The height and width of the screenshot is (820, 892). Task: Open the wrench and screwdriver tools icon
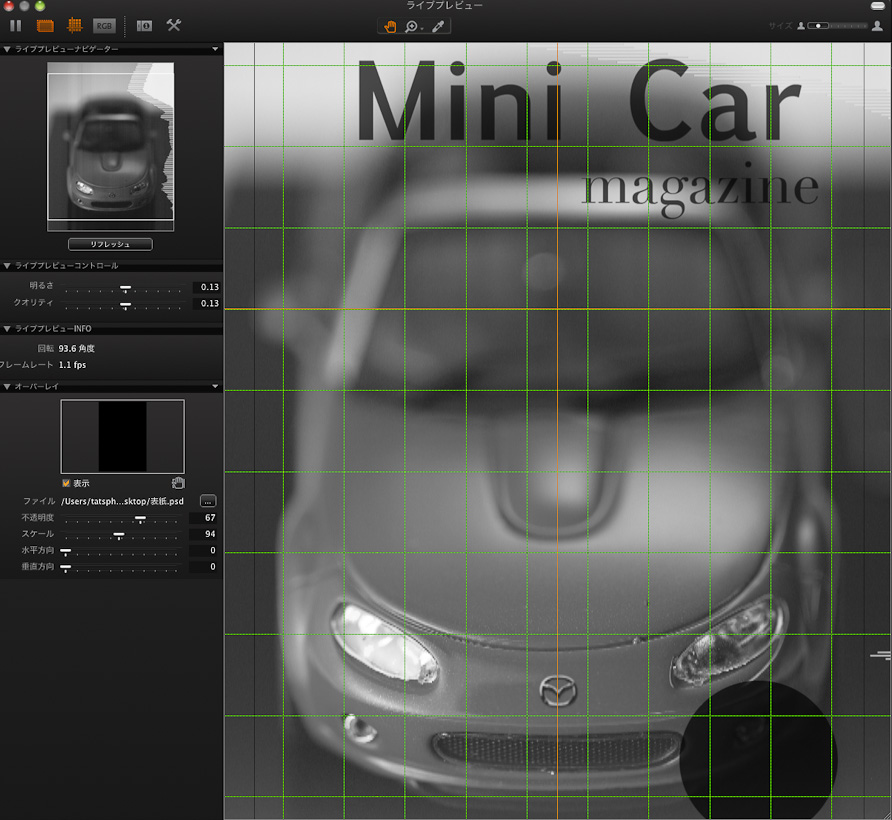[x=174, y=25]
